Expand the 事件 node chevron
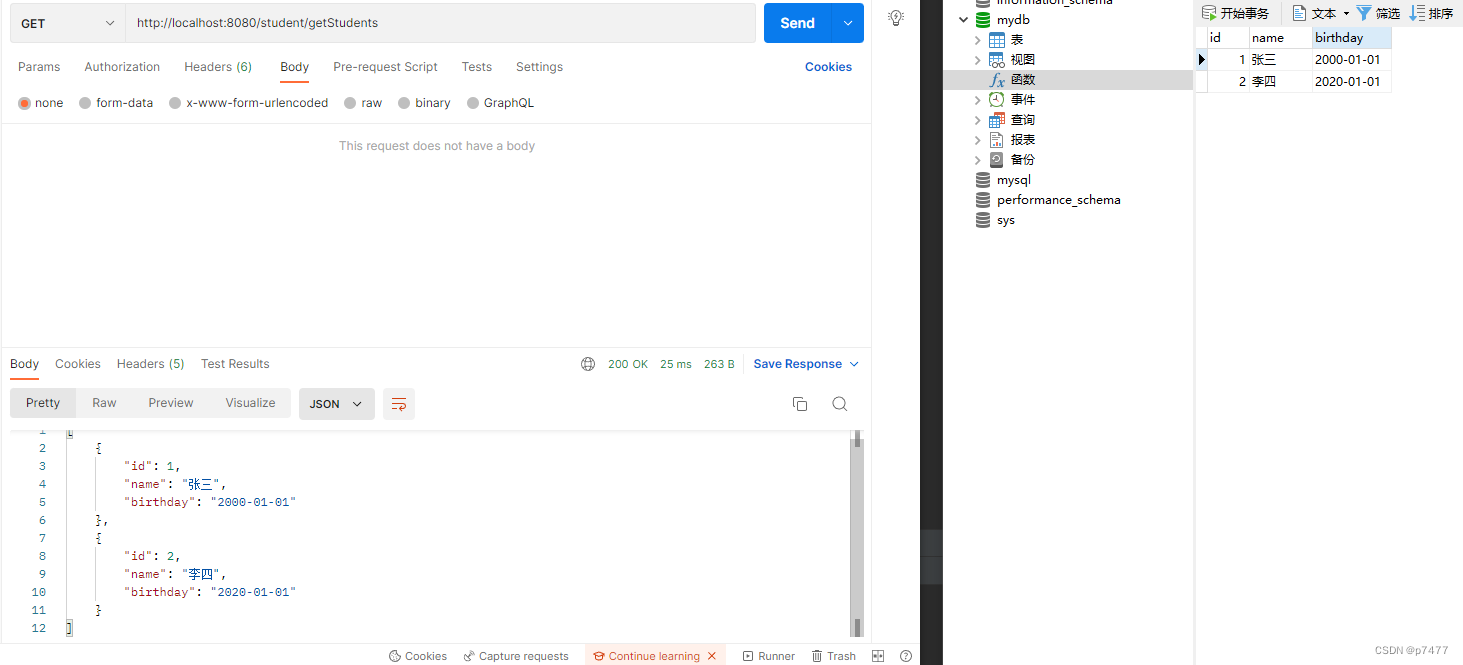 (977, 100)
